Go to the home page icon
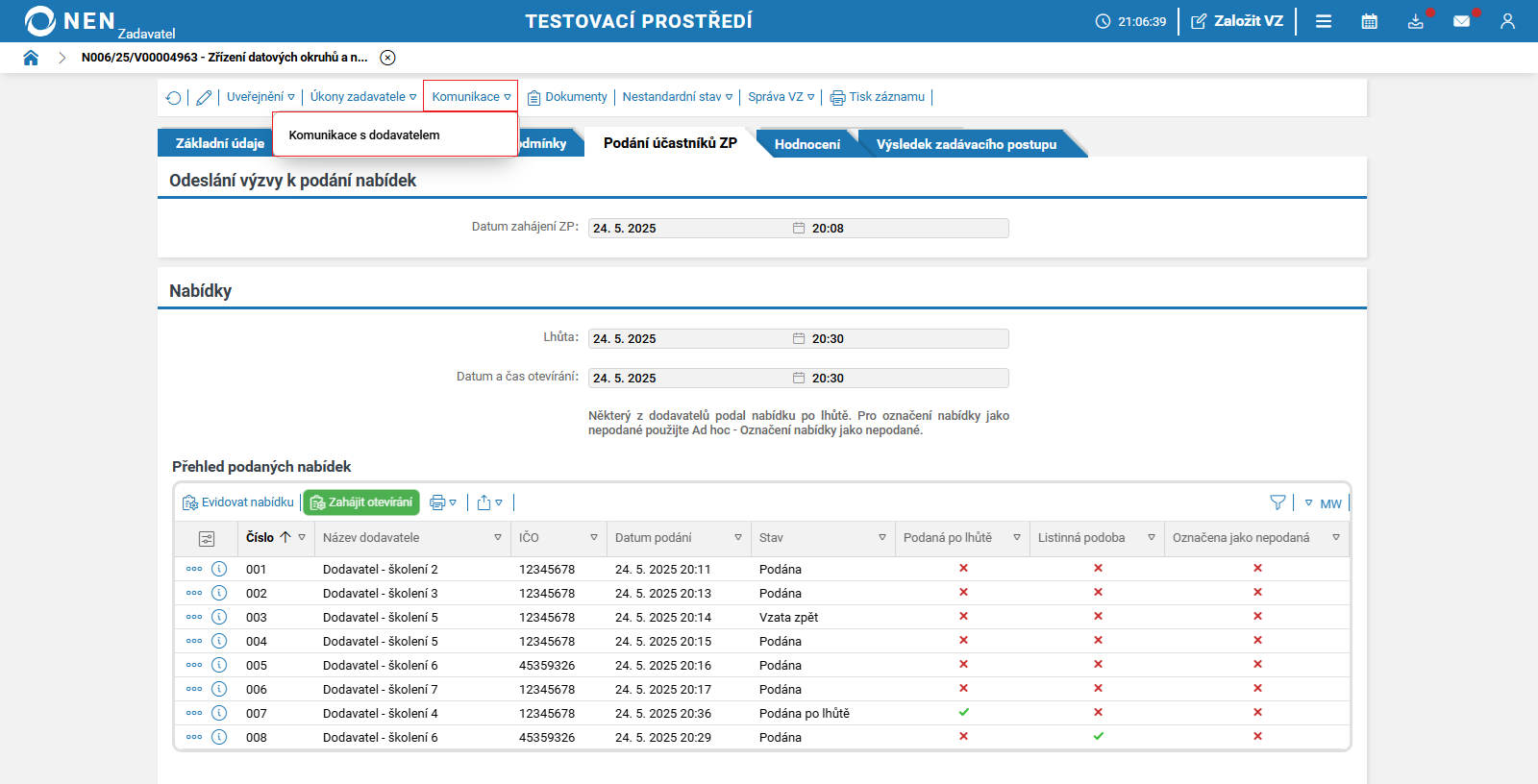This screenshot has width=1538, height=784. tap(31, 58)
